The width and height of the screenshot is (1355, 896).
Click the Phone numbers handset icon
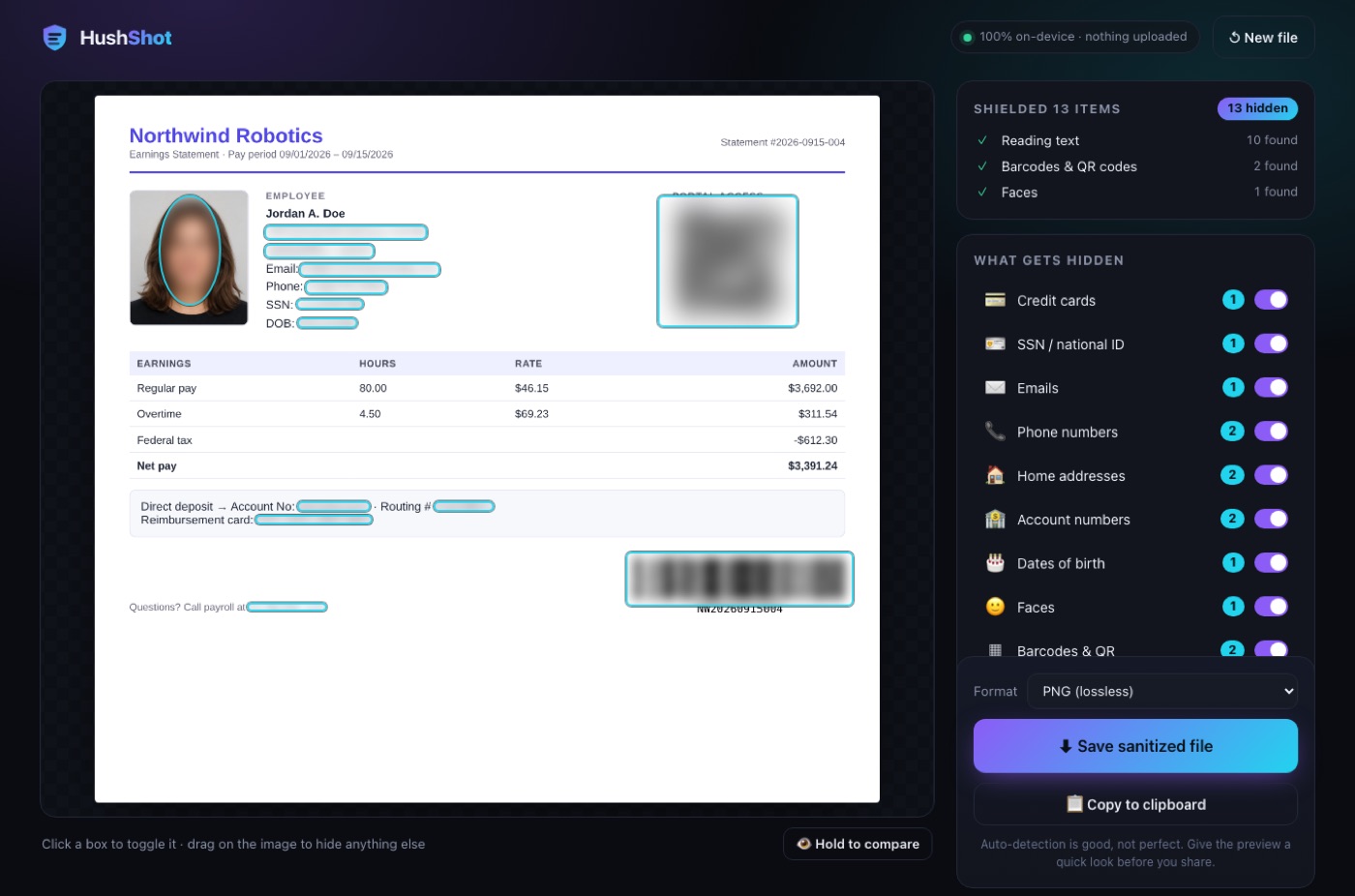[995, 432]
